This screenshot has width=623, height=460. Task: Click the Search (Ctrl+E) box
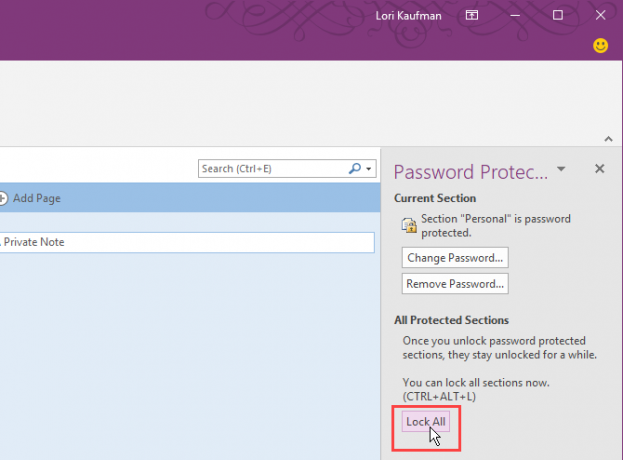287,169
